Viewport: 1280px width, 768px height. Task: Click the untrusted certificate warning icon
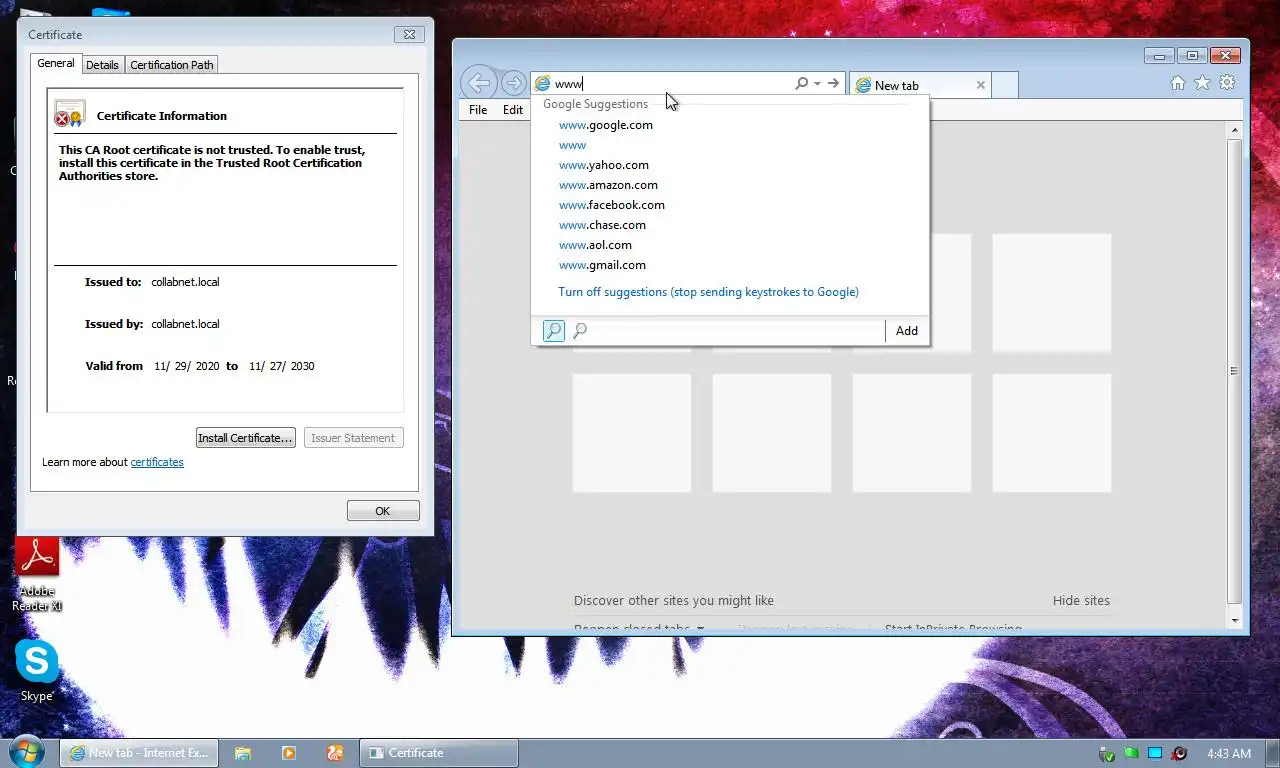click(70, 114)
